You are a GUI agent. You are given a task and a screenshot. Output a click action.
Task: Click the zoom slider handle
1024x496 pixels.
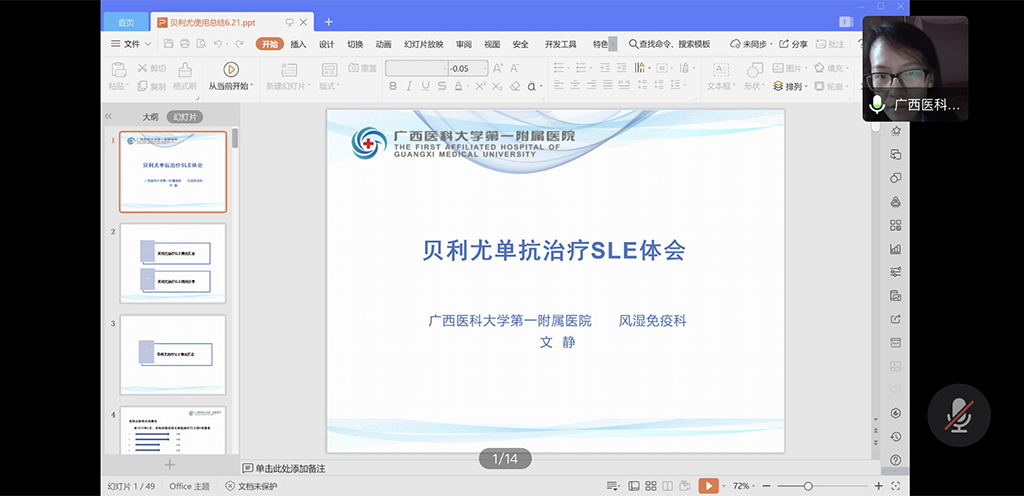tap(808, 486)
